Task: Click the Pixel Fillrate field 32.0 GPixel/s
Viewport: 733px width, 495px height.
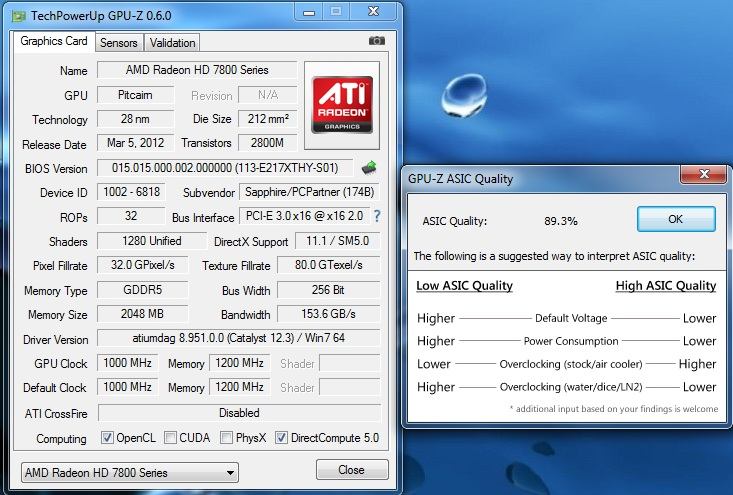Action: (x=143, y=265)
